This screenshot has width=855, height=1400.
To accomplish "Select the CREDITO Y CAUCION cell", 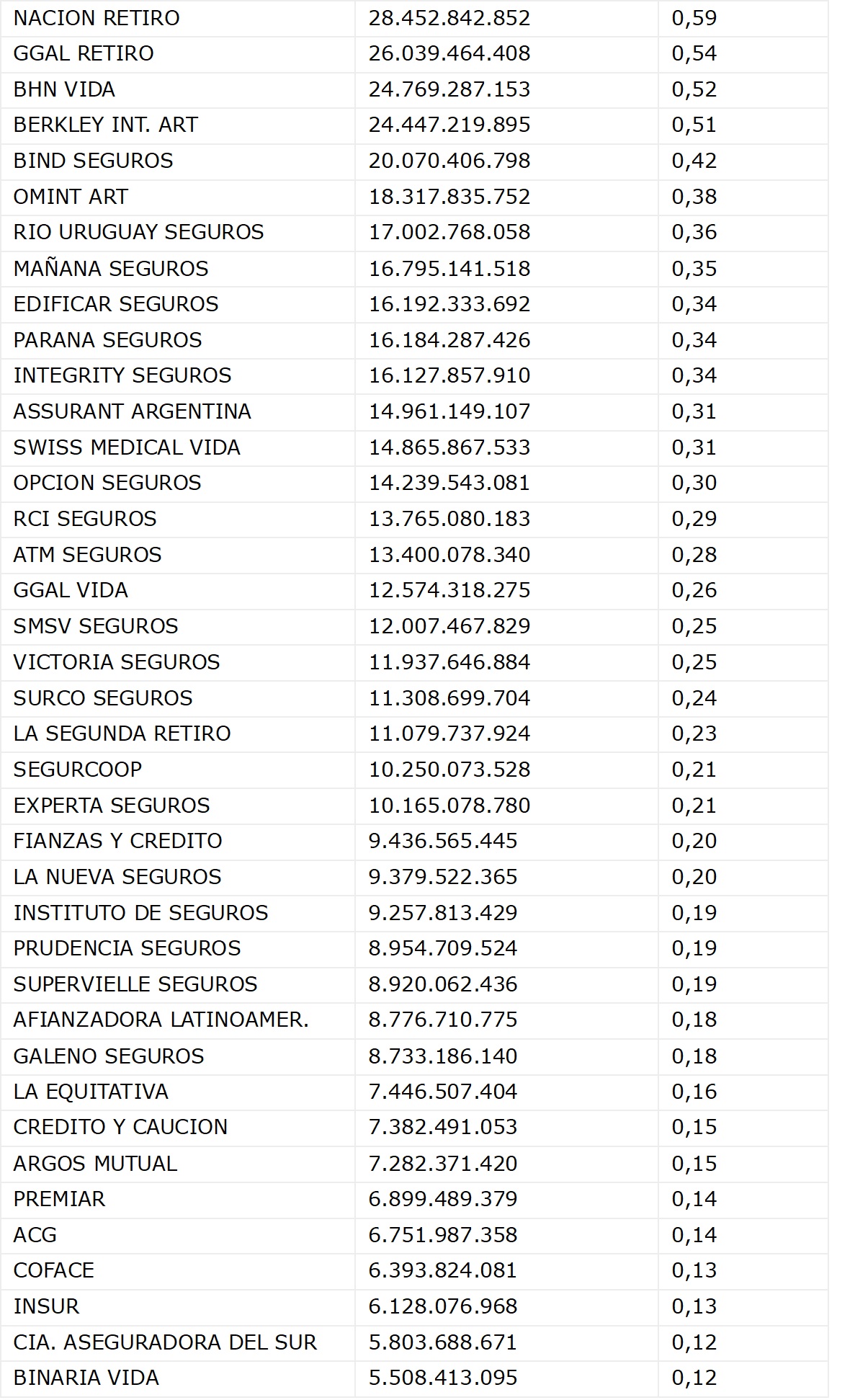I will tap(120, 1127).
